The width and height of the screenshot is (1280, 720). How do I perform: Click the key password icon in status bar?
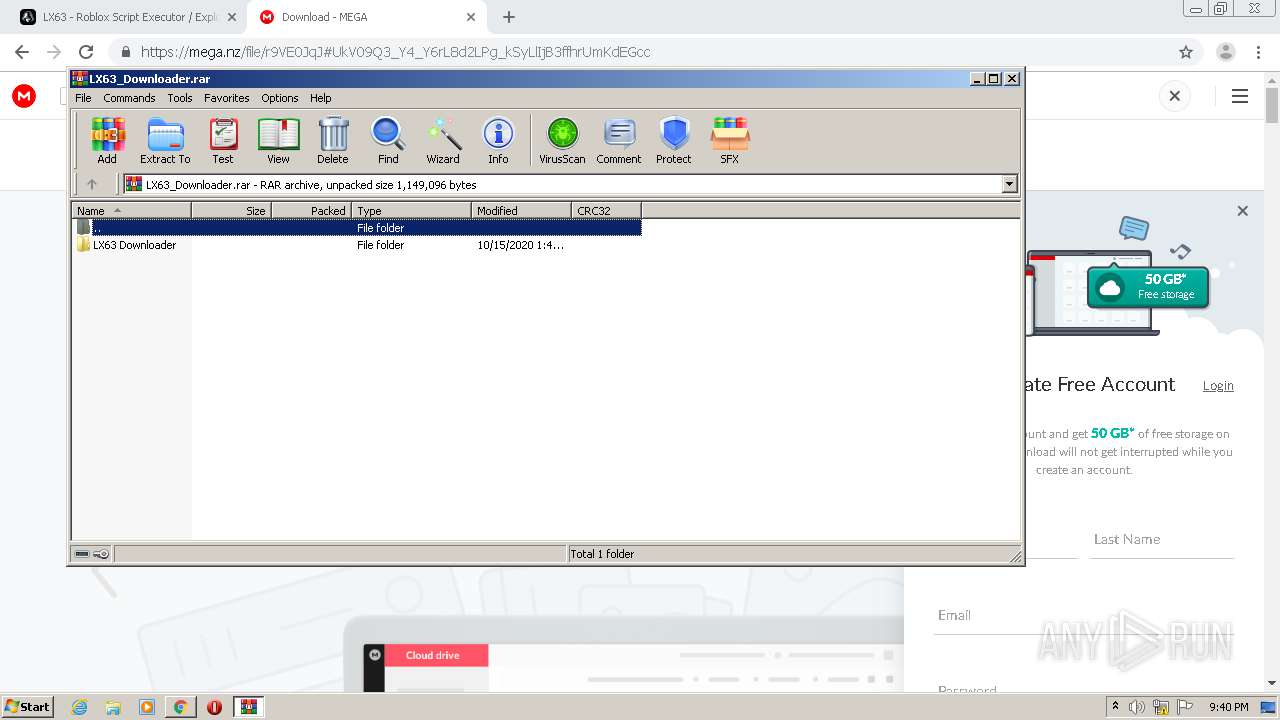[x=101, y=554]
